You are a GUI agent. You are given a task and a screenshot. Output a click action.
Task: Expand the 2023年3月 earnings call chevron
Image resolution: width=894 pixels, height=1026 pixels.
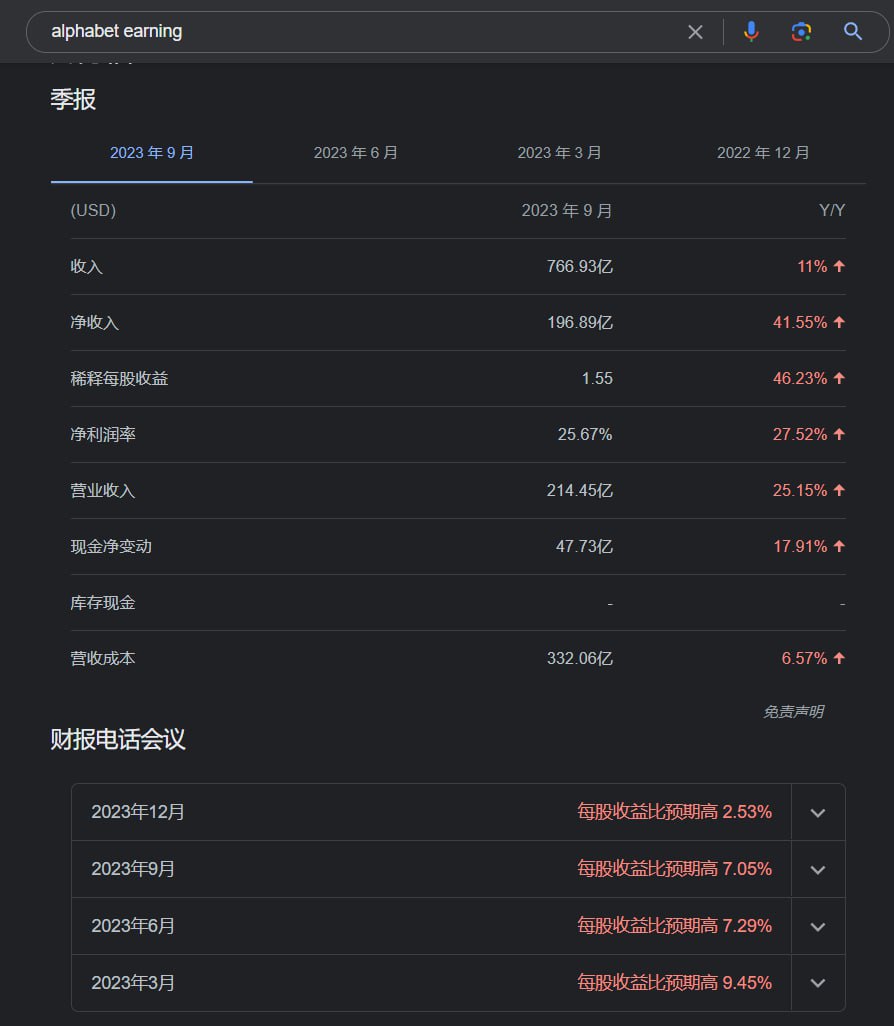click(818, 984)
